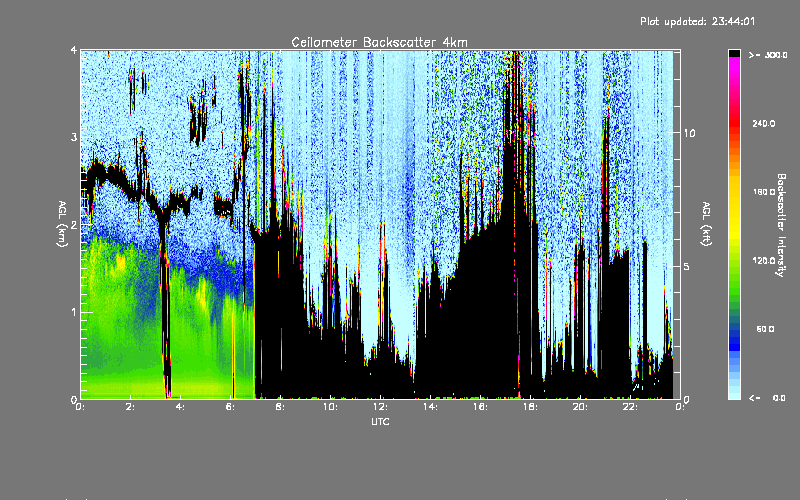Click the '180.0' colorbar value
Screen dimensions: 800x500
point(764,192)
